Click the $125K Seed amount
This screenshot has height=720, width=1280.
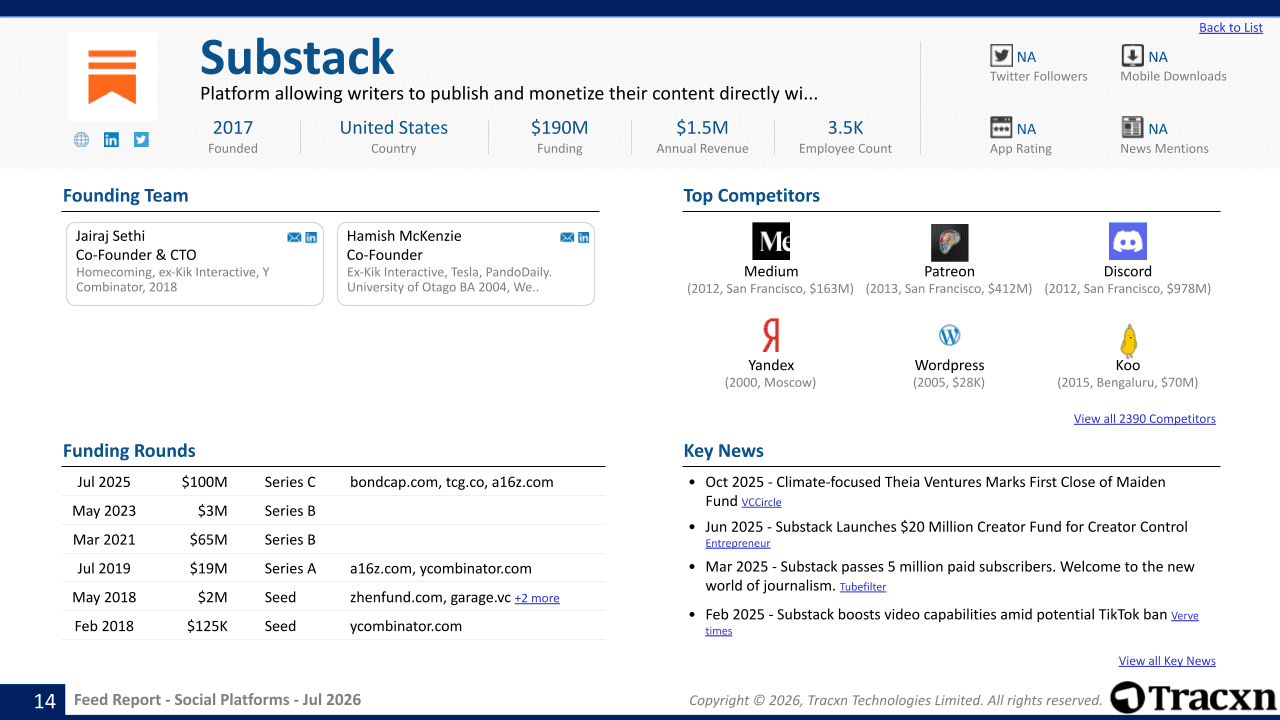pos(207,627)
